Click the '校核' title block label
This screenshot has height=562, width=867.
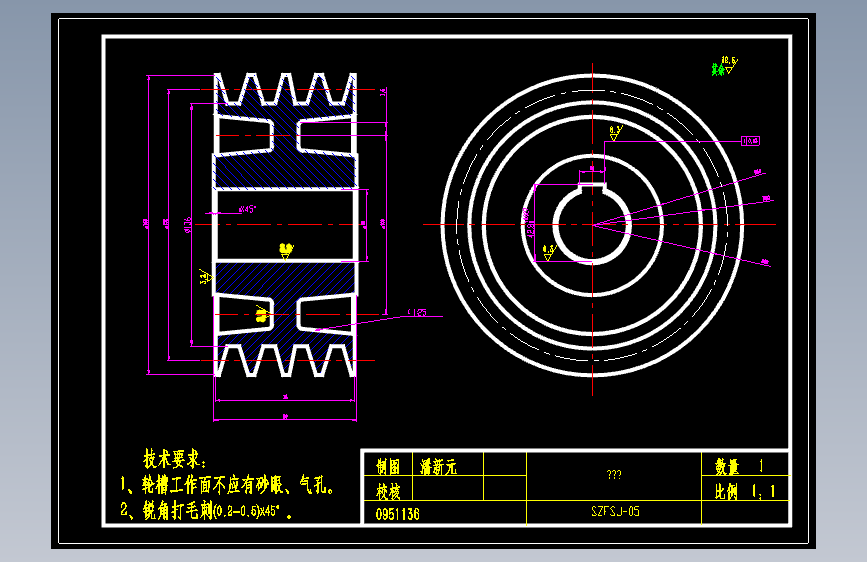tap(388, 491)
